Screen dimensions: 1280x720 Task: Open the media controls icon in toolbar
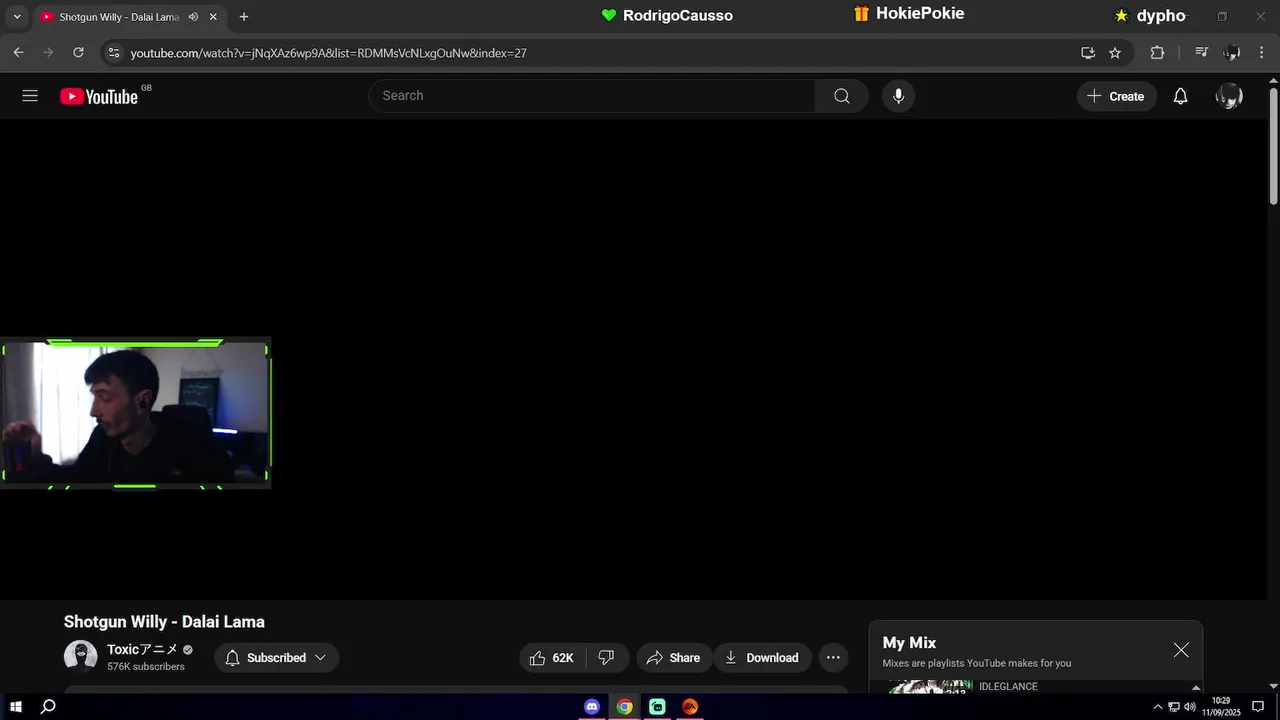pos(1202,52)
